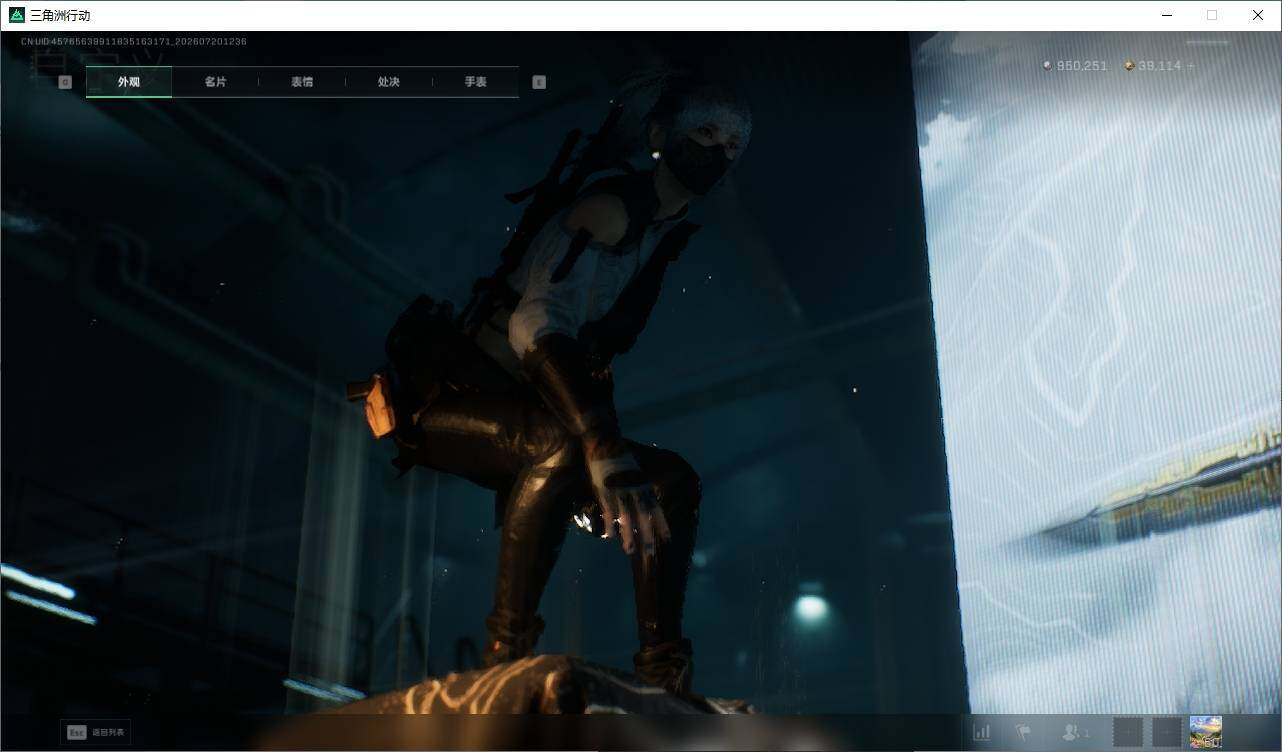This screenshot has height=752, width=1282.
Task: Click the gold currency icon beside 39,114
Action: click(1129, 66)
